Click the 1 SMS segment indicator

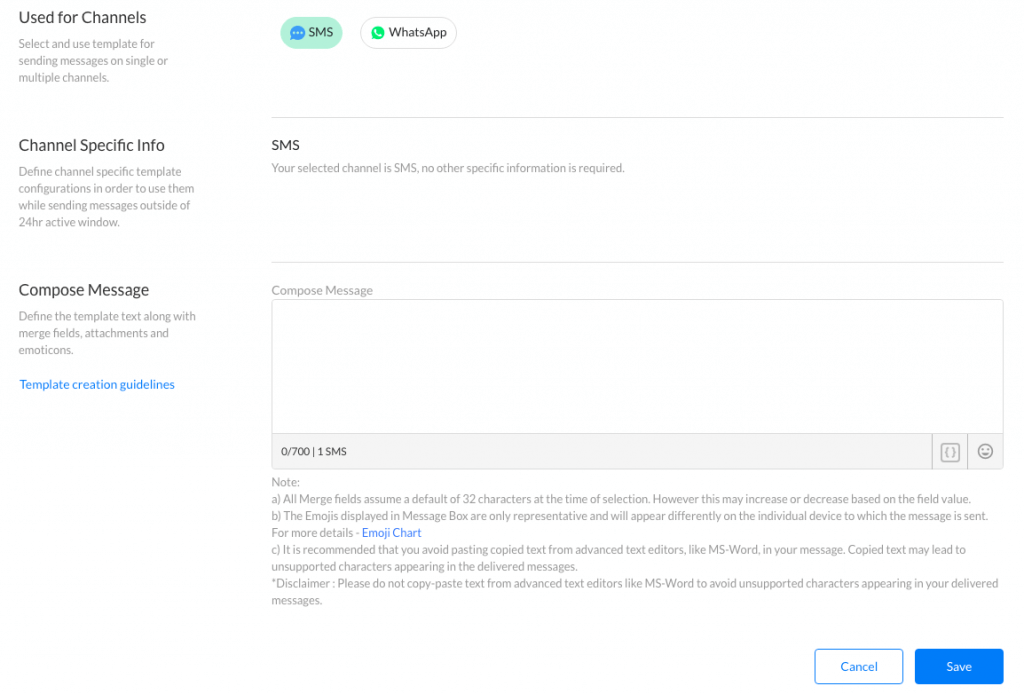[330, 451]
